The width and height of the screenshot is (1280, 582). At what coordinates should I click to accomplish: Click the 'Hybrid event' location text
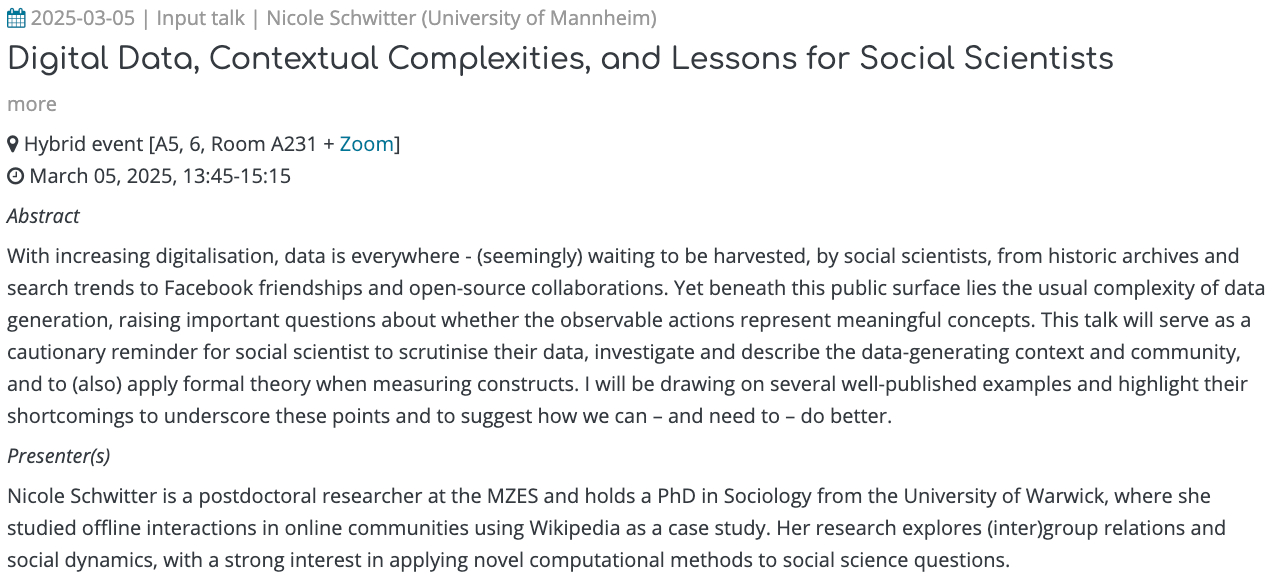(x=84, y=144)
